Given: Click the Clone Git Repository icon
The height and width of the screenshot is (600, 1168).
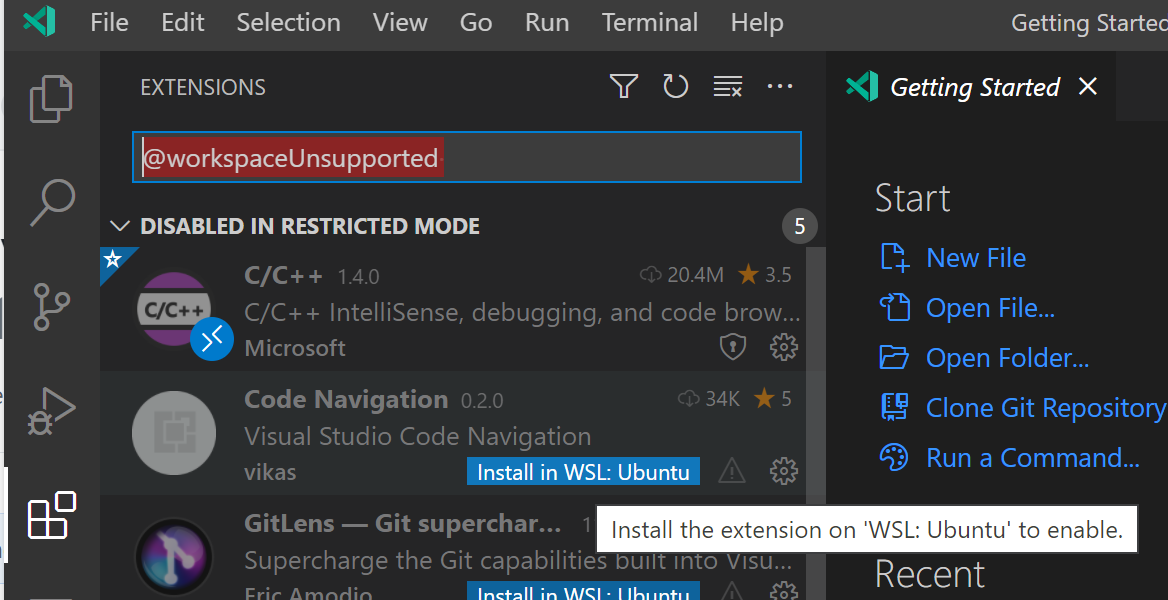Looking at the screenshot, I should tap(895, 408).
